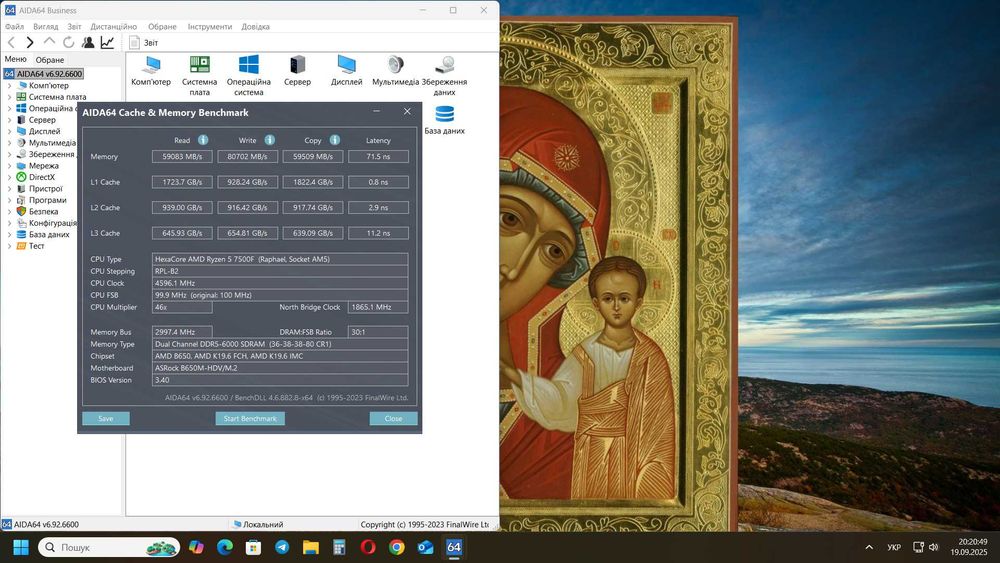
Task: Open the Звіт menu in menu bar
Action: (x=74, y=27)
